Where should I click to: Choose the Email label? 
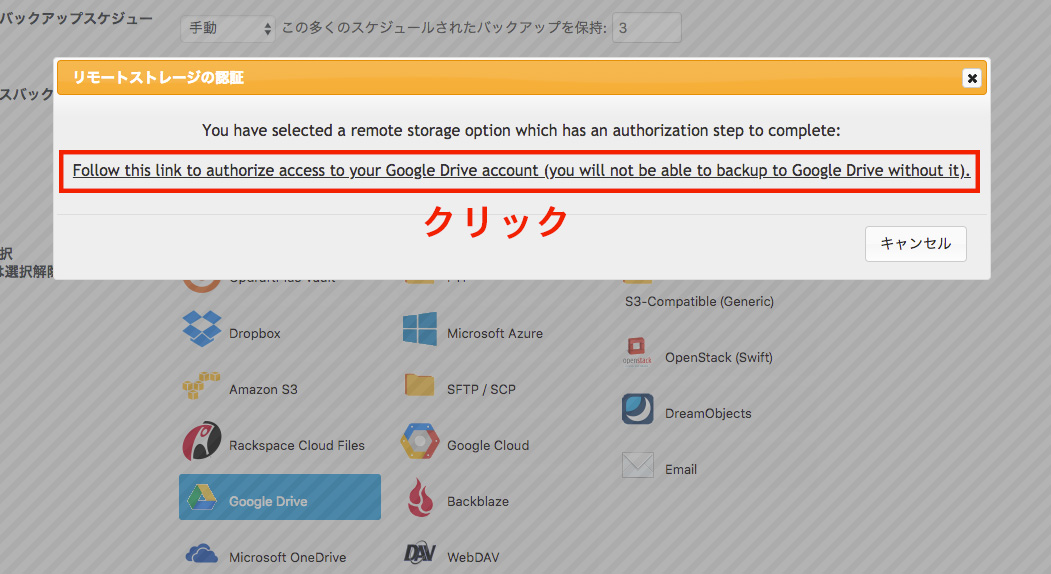681,469
